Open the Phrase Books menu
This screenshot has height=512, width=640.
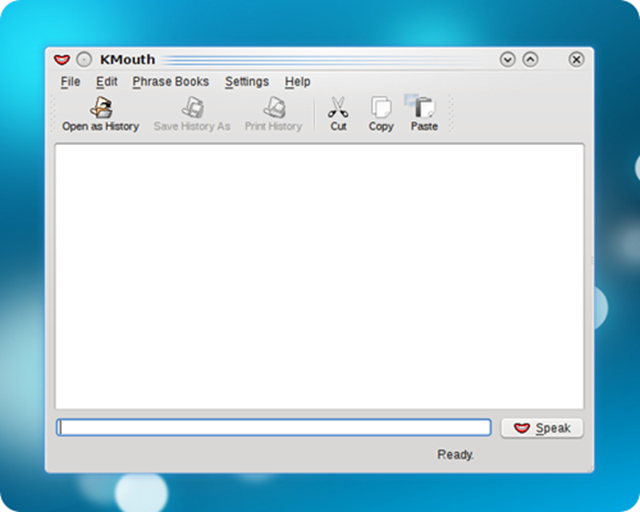coord(171,82)
